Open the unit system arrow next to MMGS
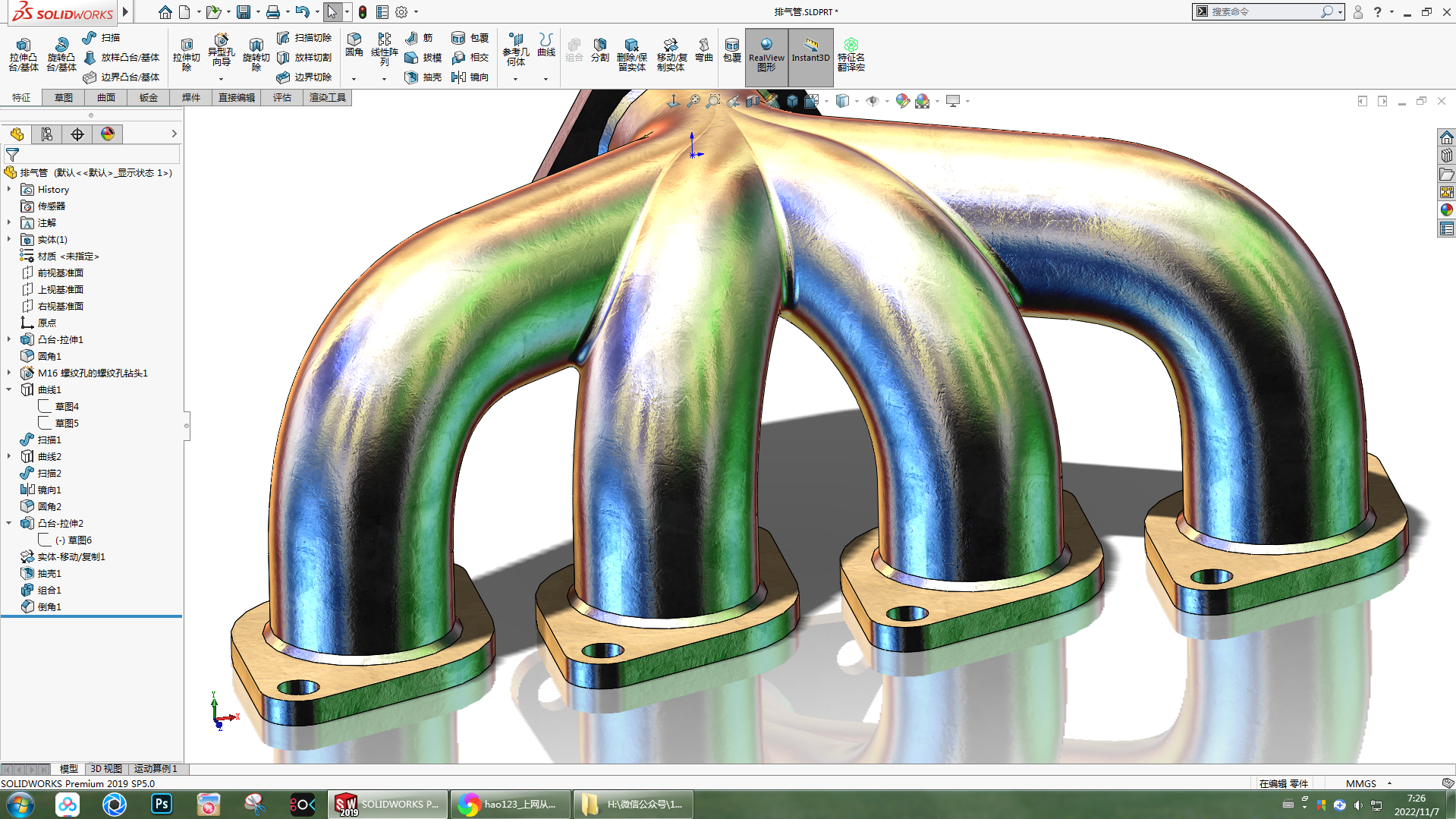The height and width of the screenshot is (819, 1456). pyautogui.click(x=1390, y=783)
